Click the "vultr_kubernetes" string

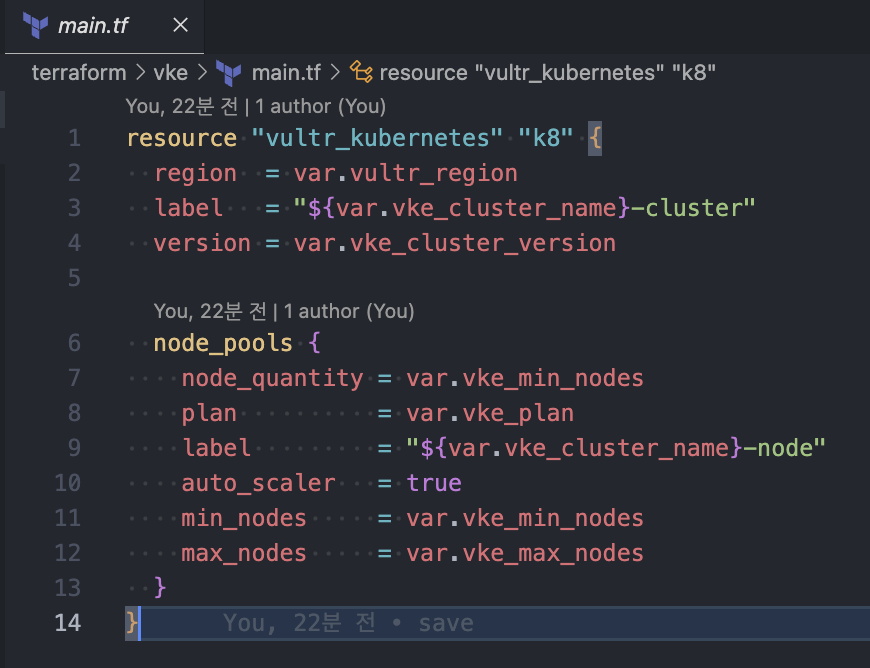coord(377,138)
